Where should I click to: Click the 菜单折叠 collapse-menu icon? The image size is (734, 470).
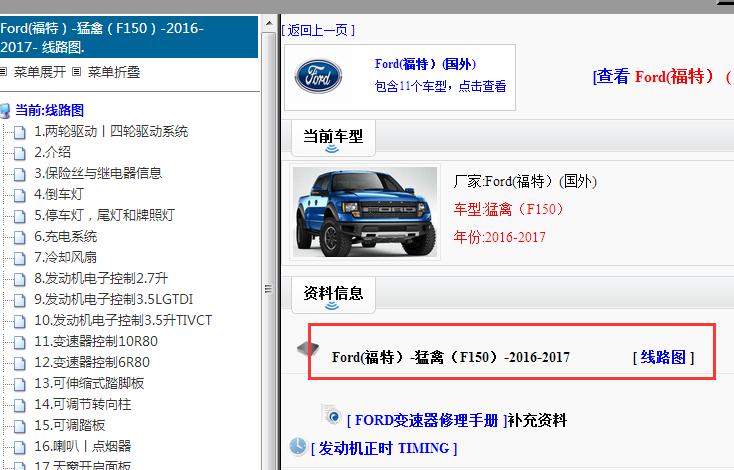coord(76,72)
